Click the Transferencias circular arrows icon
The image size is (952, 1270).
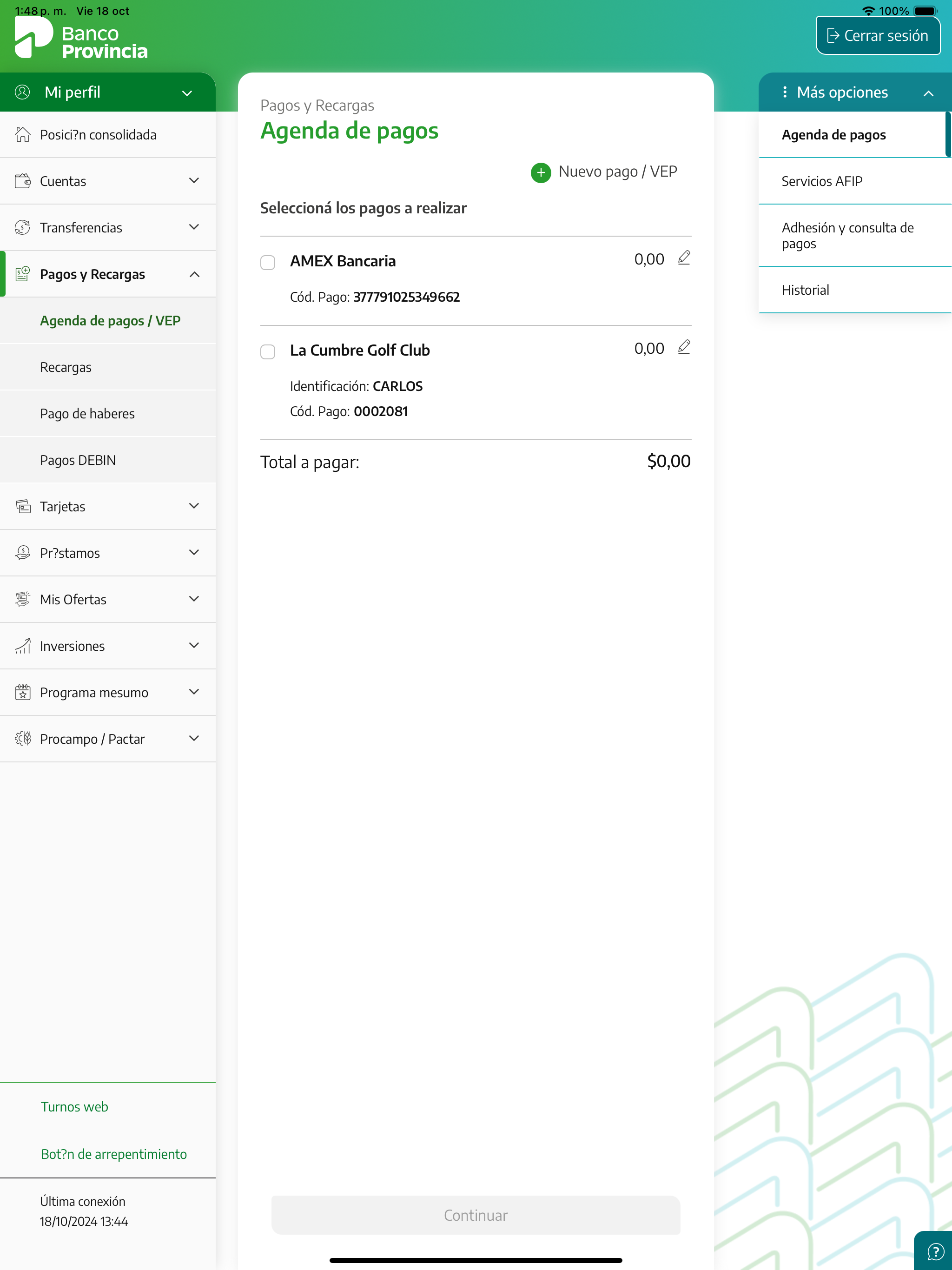(x=22, y=227)
